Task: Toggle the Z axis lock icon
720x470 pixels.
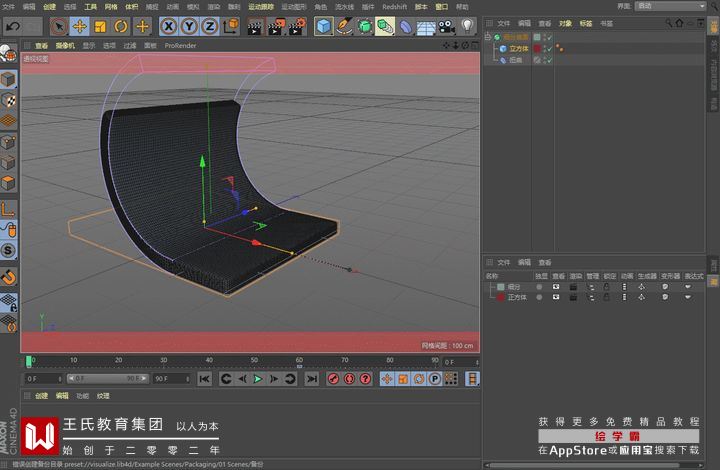Action: (209, 26)
